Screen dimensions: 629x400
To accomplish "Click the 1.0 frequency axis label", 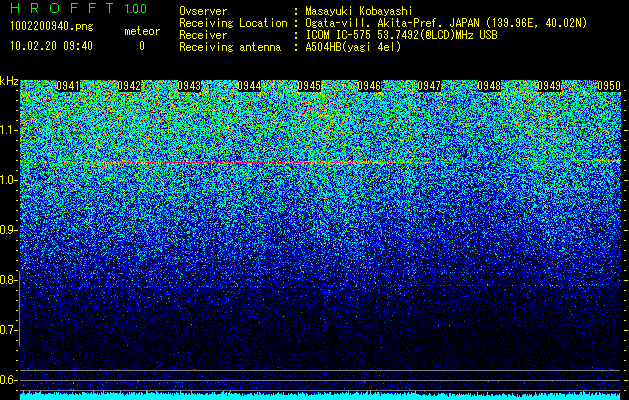I will (7, 180).
